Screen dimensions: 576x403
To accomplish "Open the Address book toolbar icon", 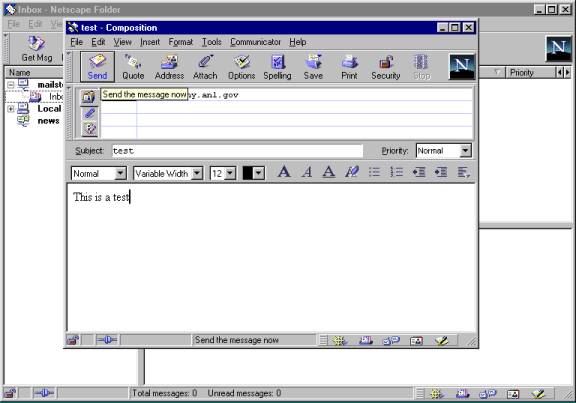I will tap(169, 67).
